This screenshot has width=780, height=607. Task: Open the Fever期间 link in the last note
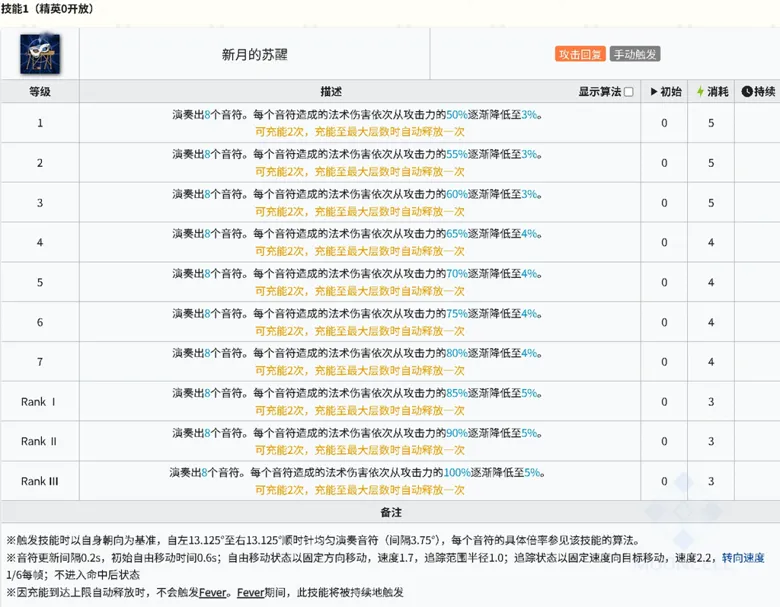[251, 593]
